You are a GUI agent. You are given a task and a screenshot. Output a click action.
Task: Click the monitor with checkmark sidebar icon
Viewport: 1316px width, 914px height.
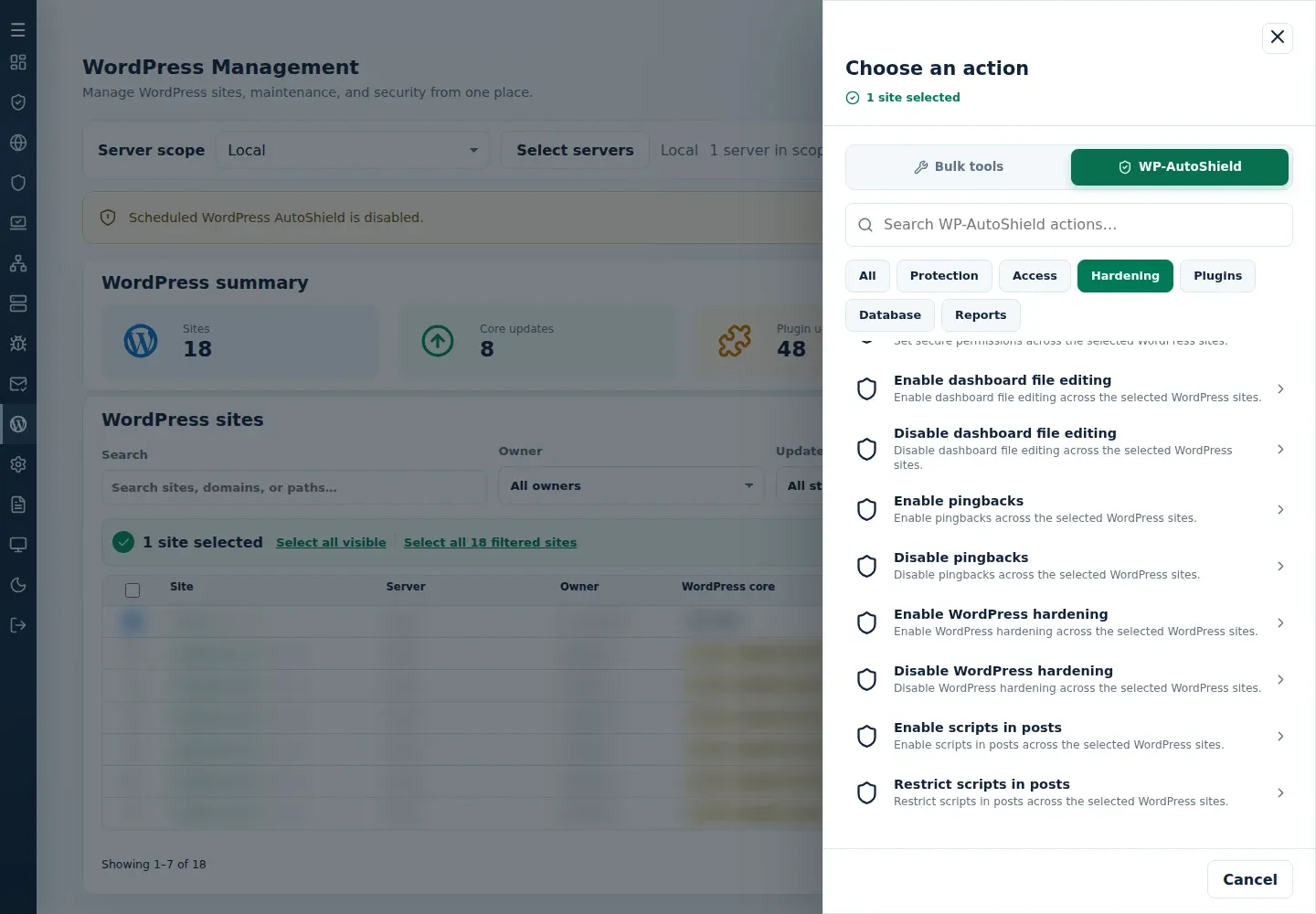[18, 223]
